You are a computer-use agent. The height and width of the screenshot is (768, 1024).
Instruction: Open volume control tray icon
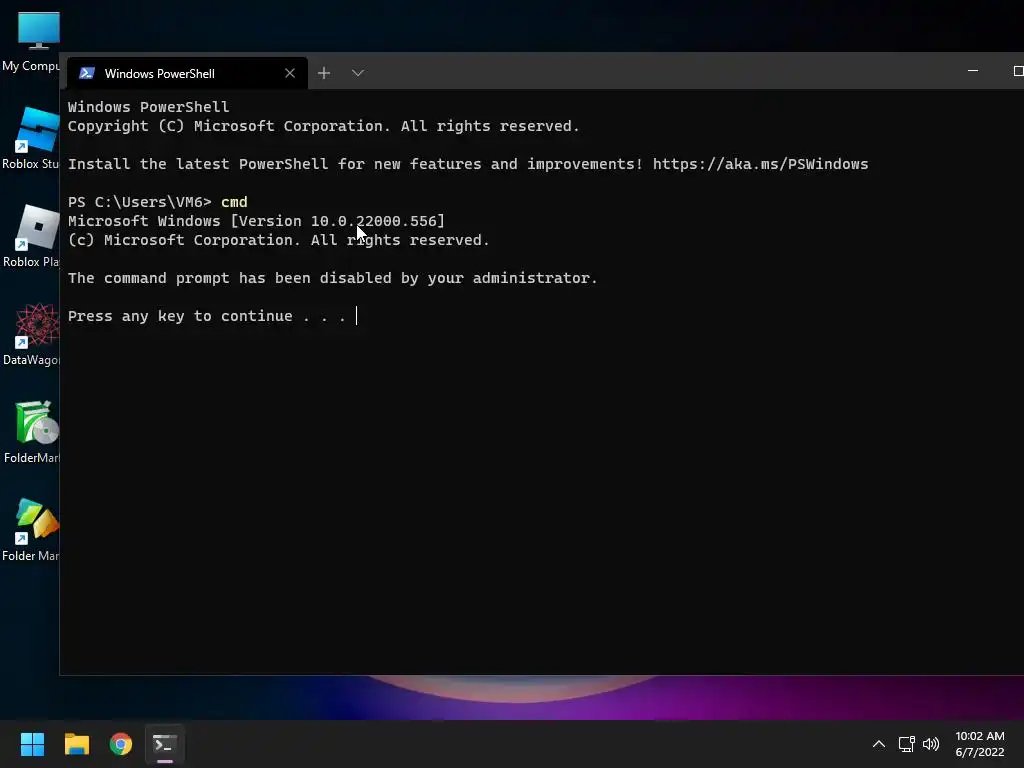931,744
